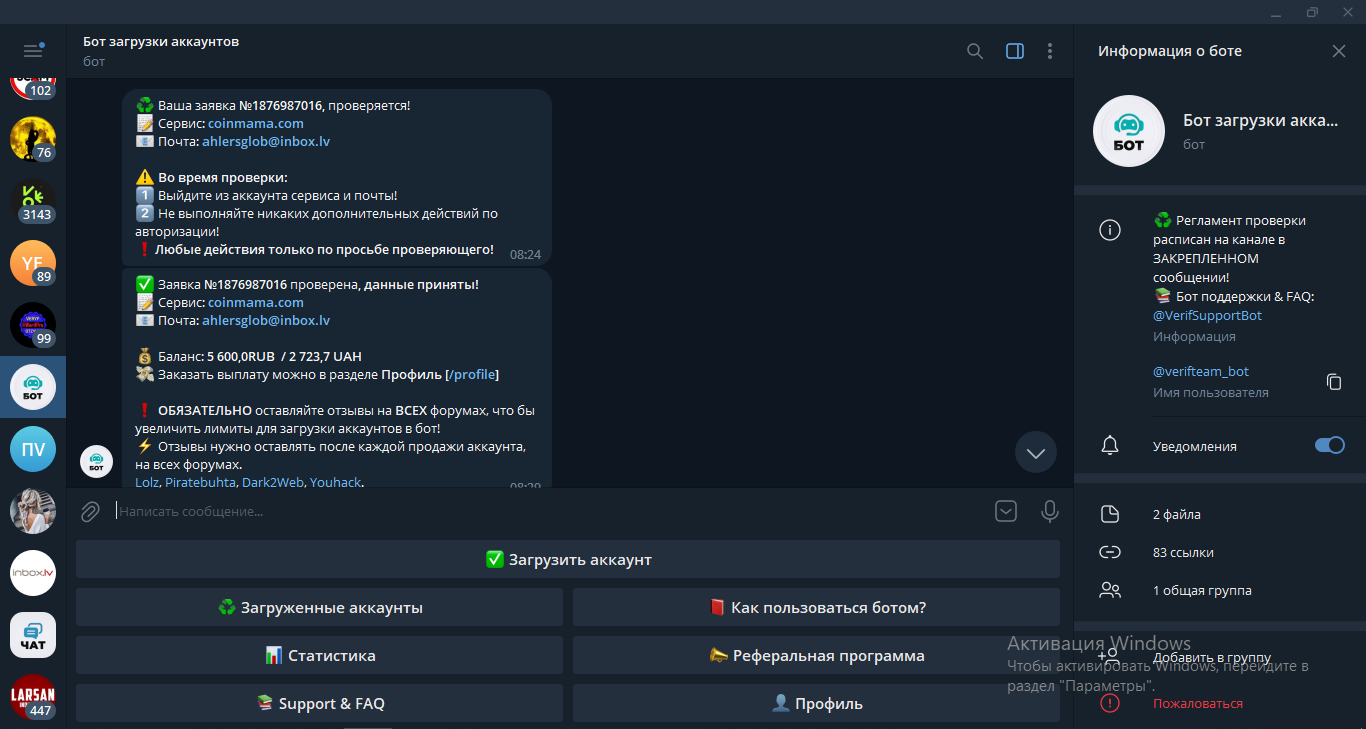Click the microphone voice message icon

[1049, 511]
